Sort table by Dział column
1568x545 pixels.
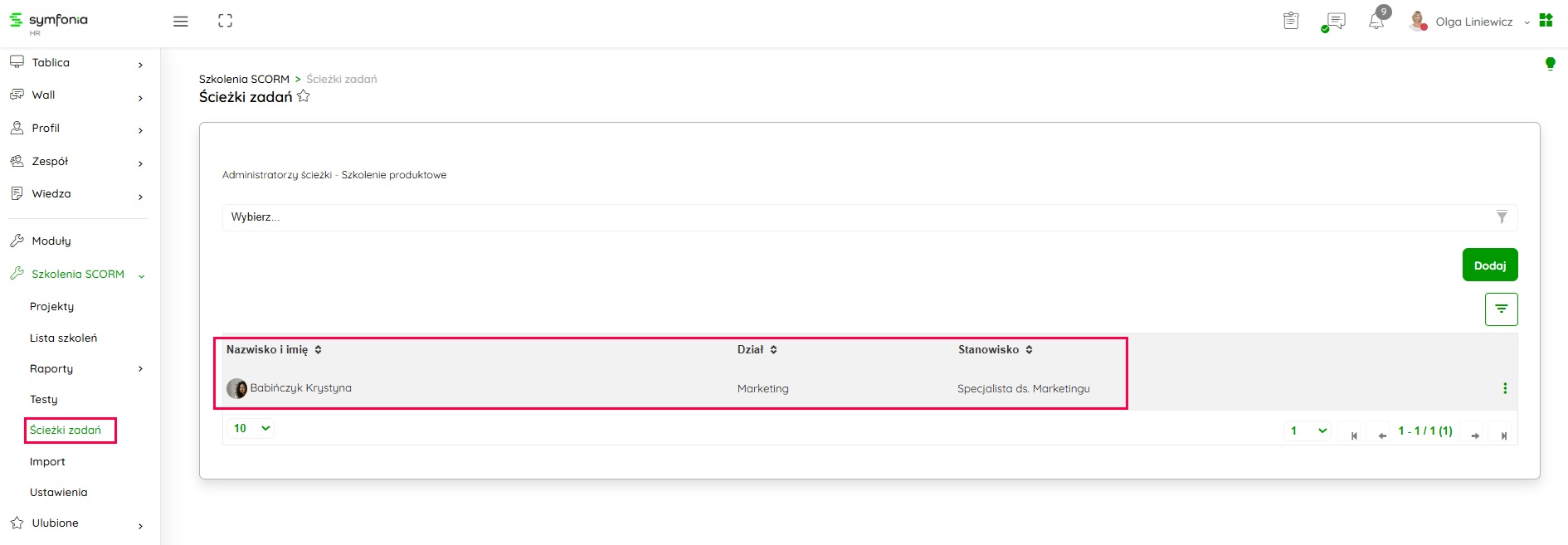click(x=773, y=350)
